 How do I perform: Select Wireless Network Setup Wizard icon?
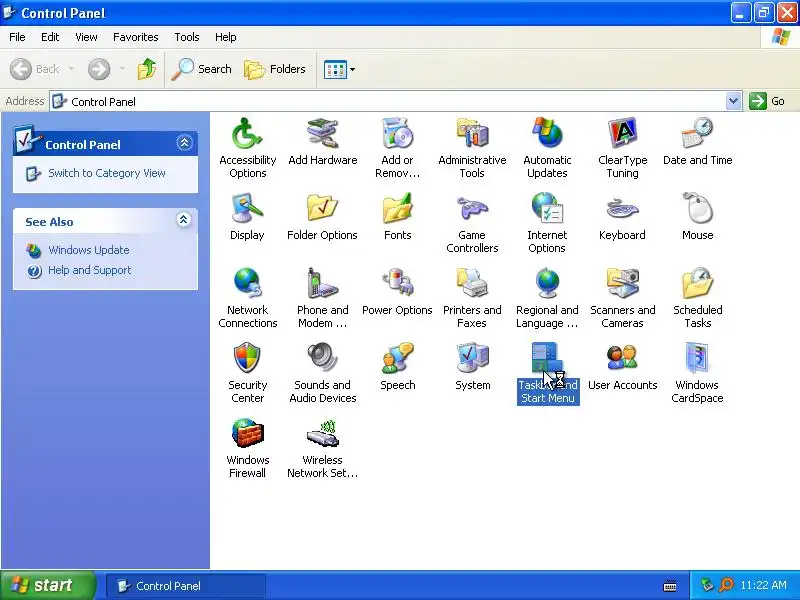(322, 433)
